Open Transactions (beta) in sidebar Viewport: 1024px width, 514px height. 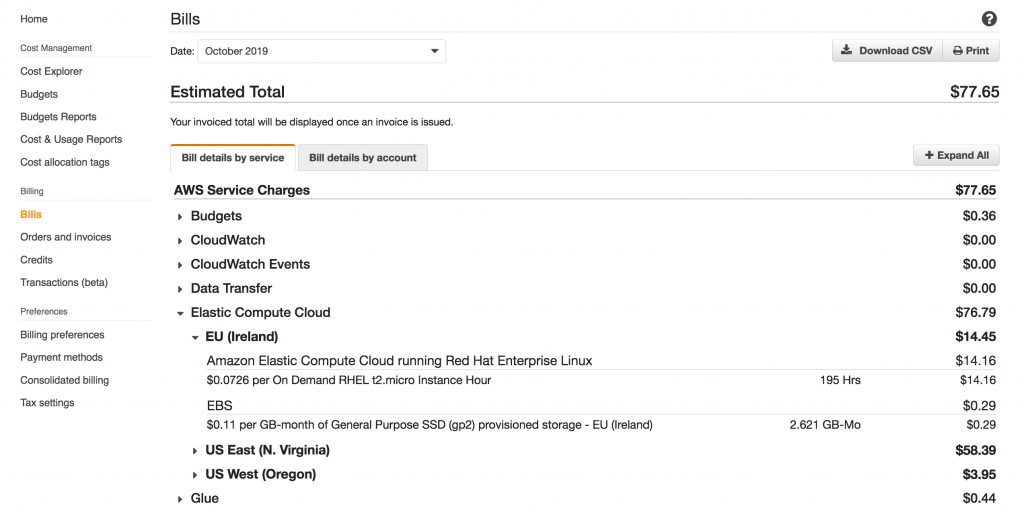point(64,282)
